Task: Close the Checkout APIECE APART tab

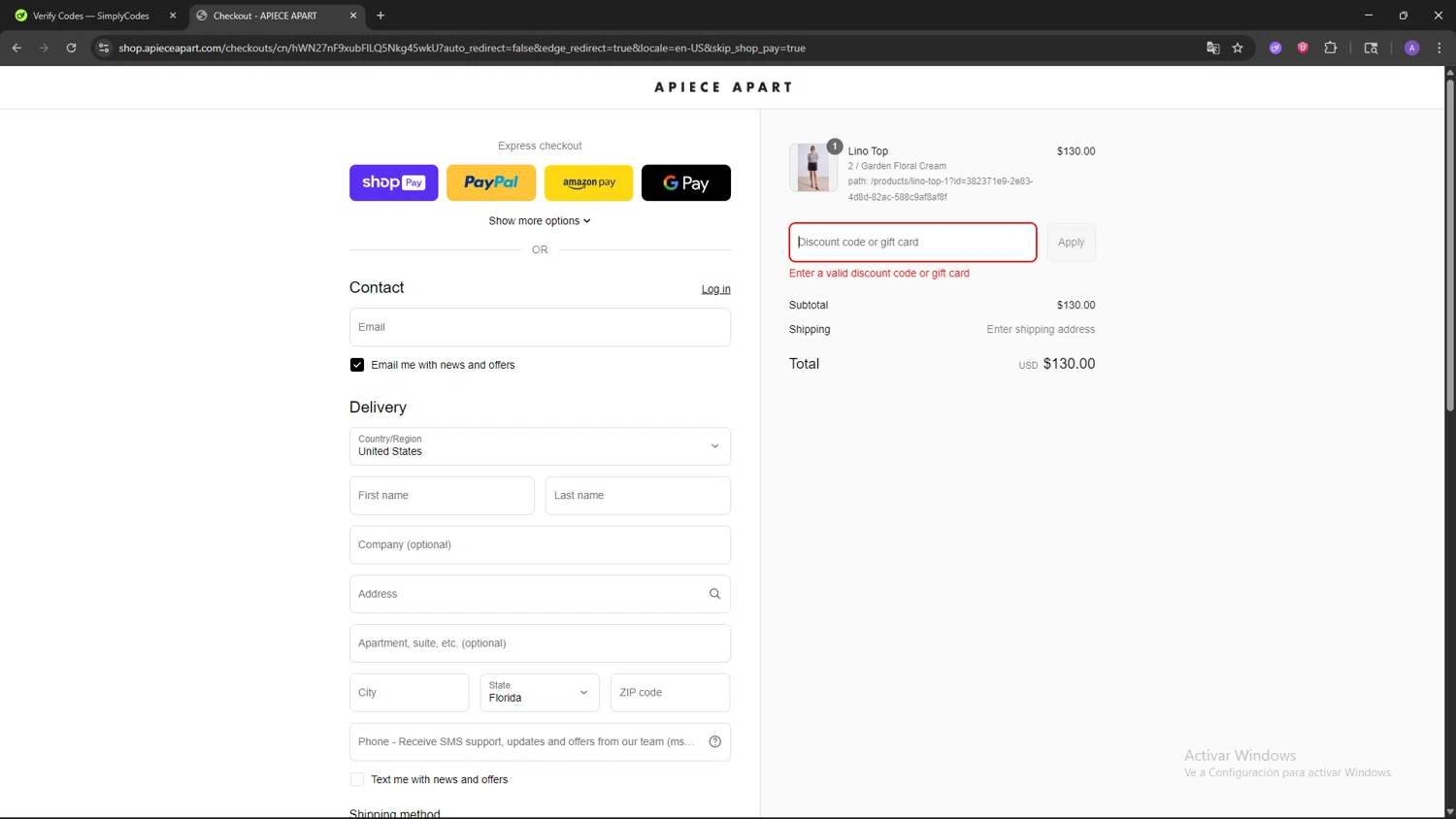Action: point(353,16)
